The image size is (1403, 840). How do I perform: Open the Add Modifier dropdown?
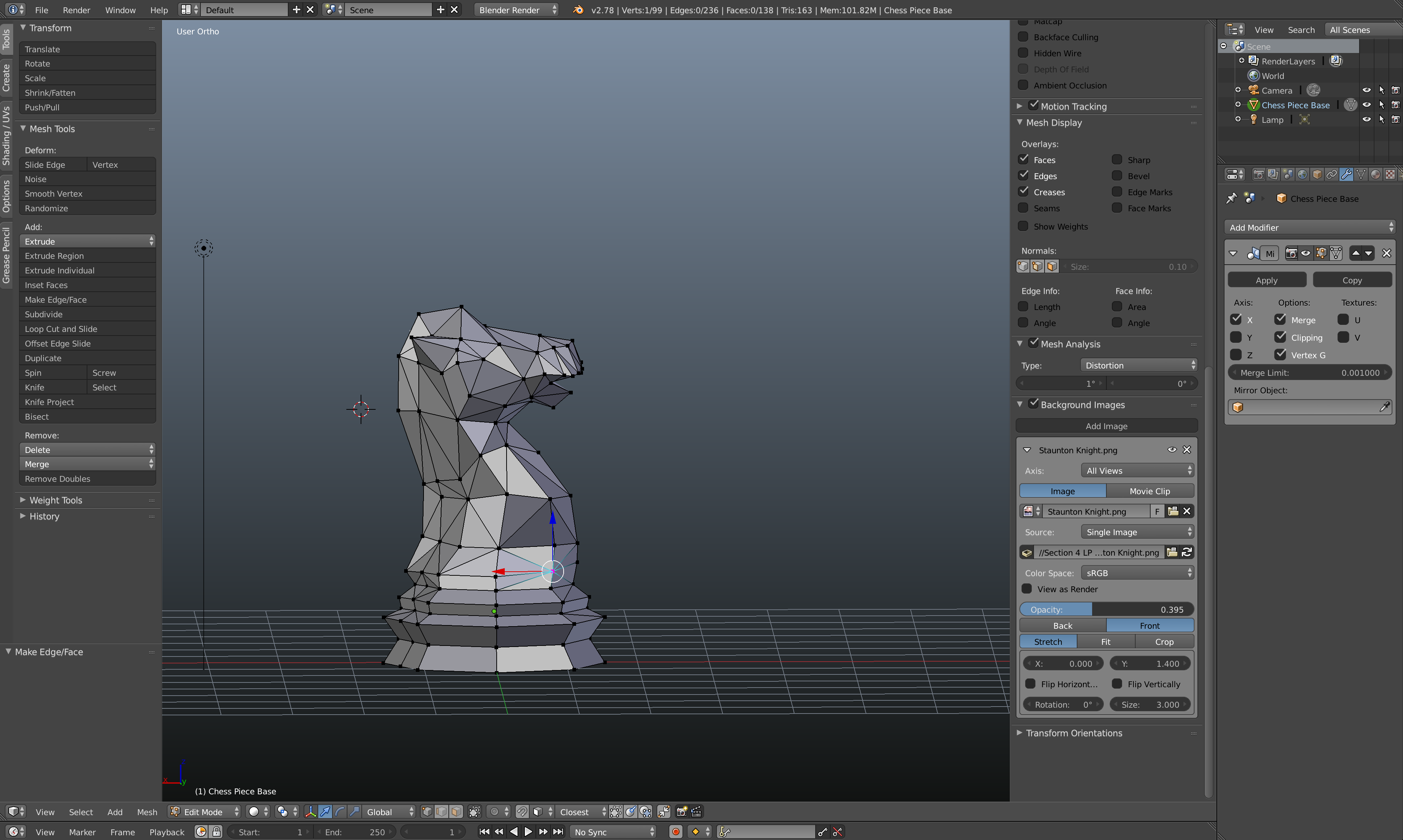pos(1310,227)
